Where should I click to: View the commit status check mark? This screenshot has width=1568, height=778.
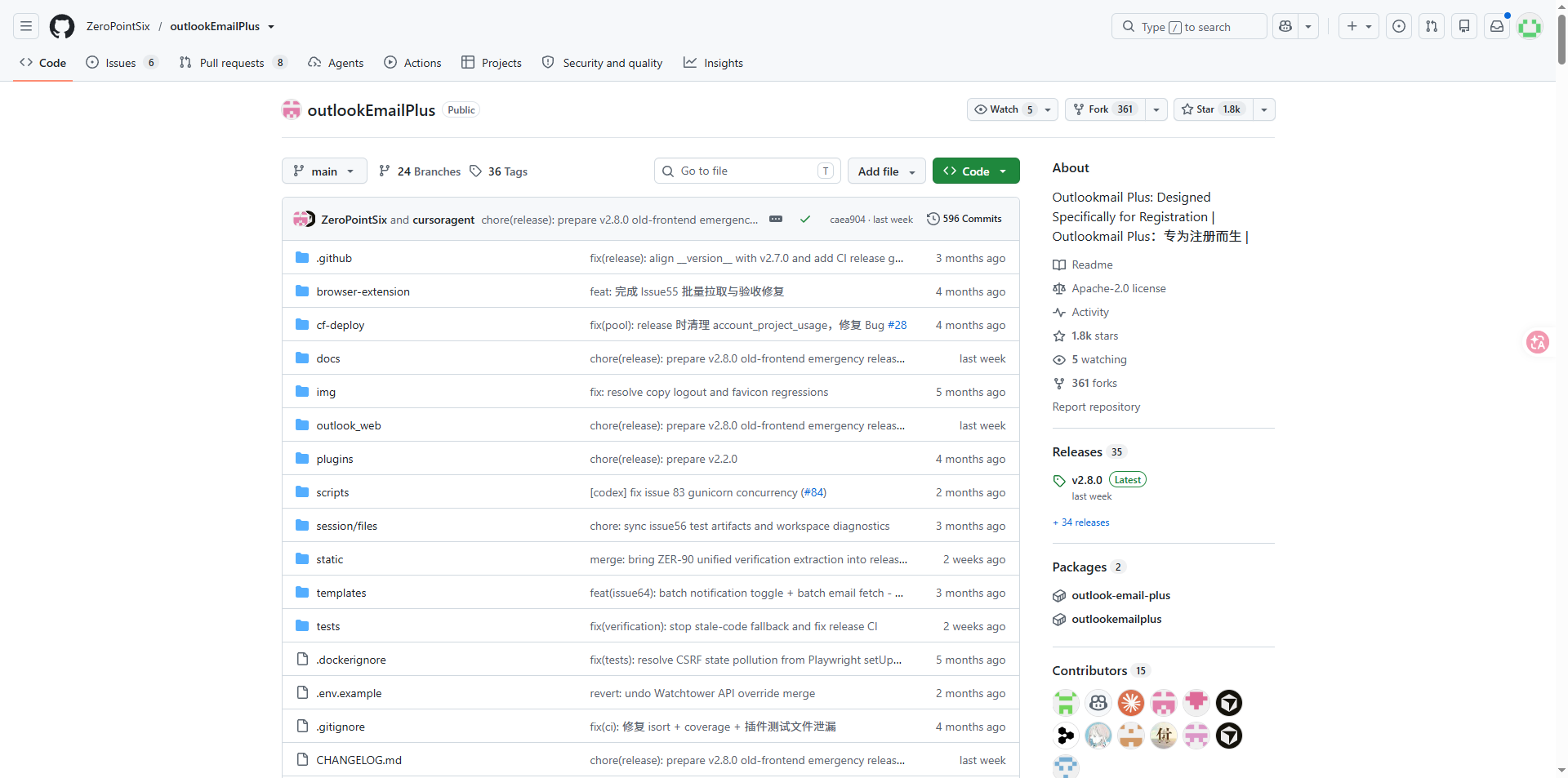click(805, 219)
